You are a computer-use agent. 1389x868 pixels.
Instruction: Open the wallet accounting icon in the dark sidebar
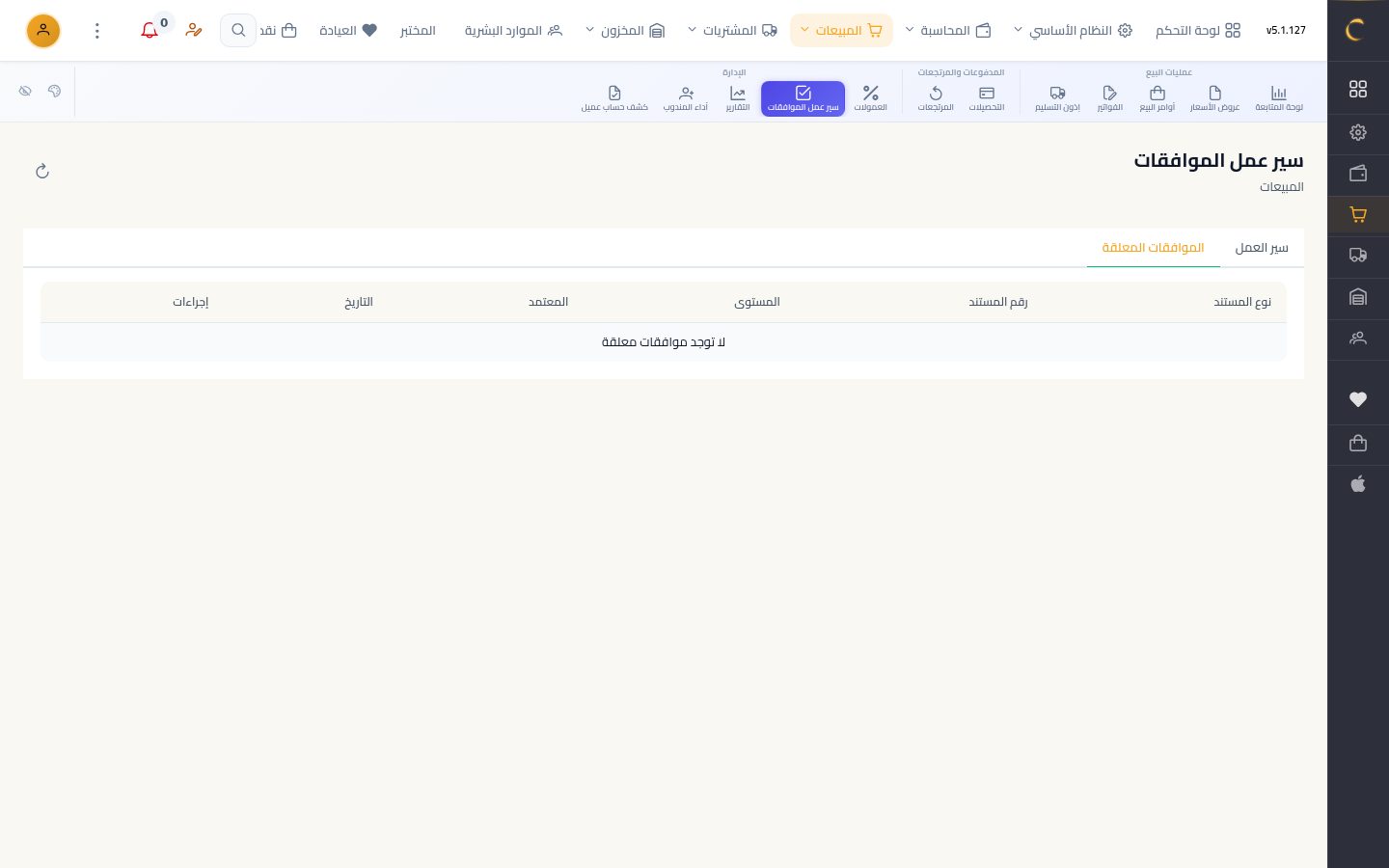[x=1358, y=174]
